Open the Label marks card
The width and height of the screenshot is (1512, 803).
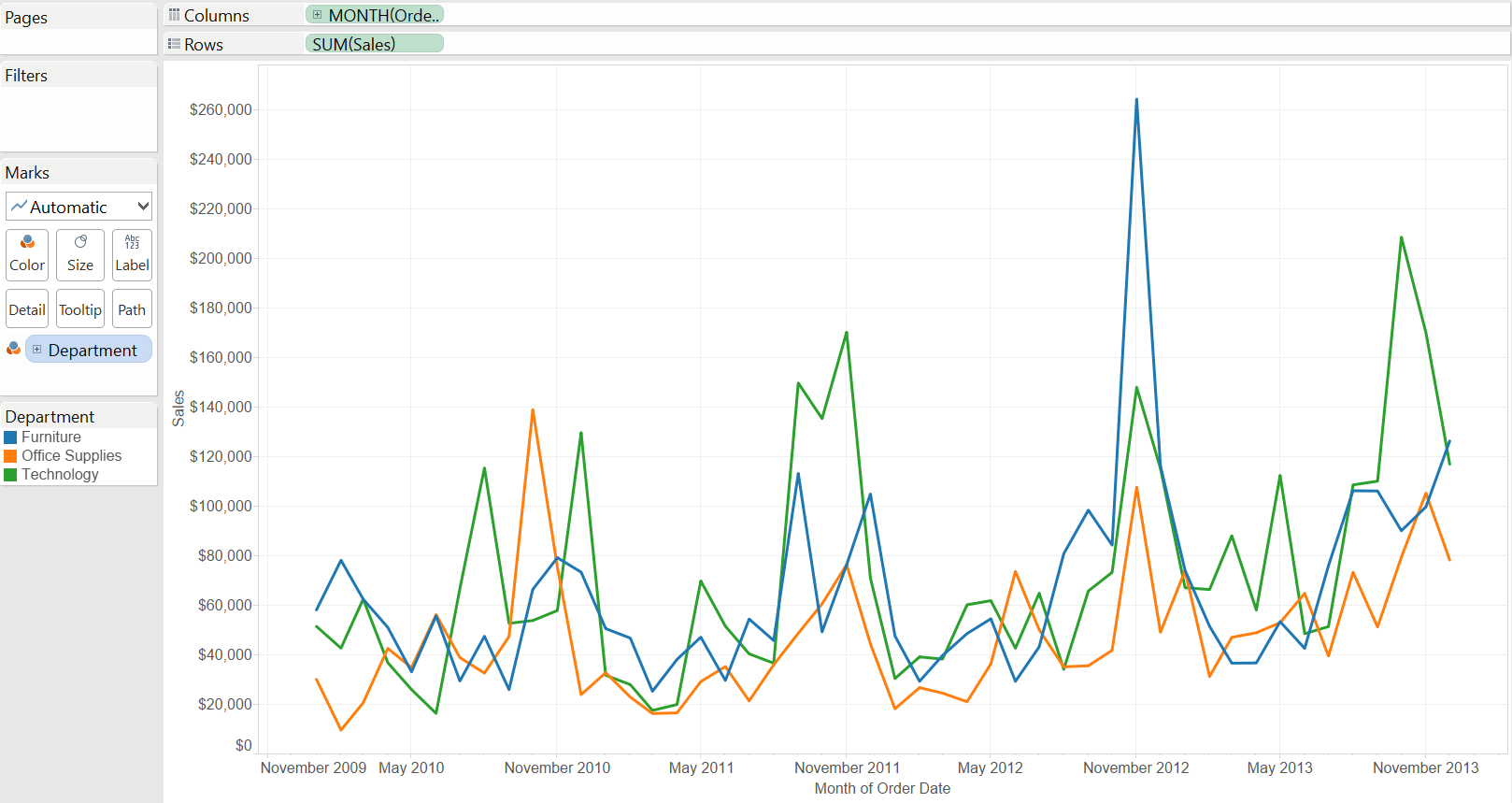tap(132, 254)
